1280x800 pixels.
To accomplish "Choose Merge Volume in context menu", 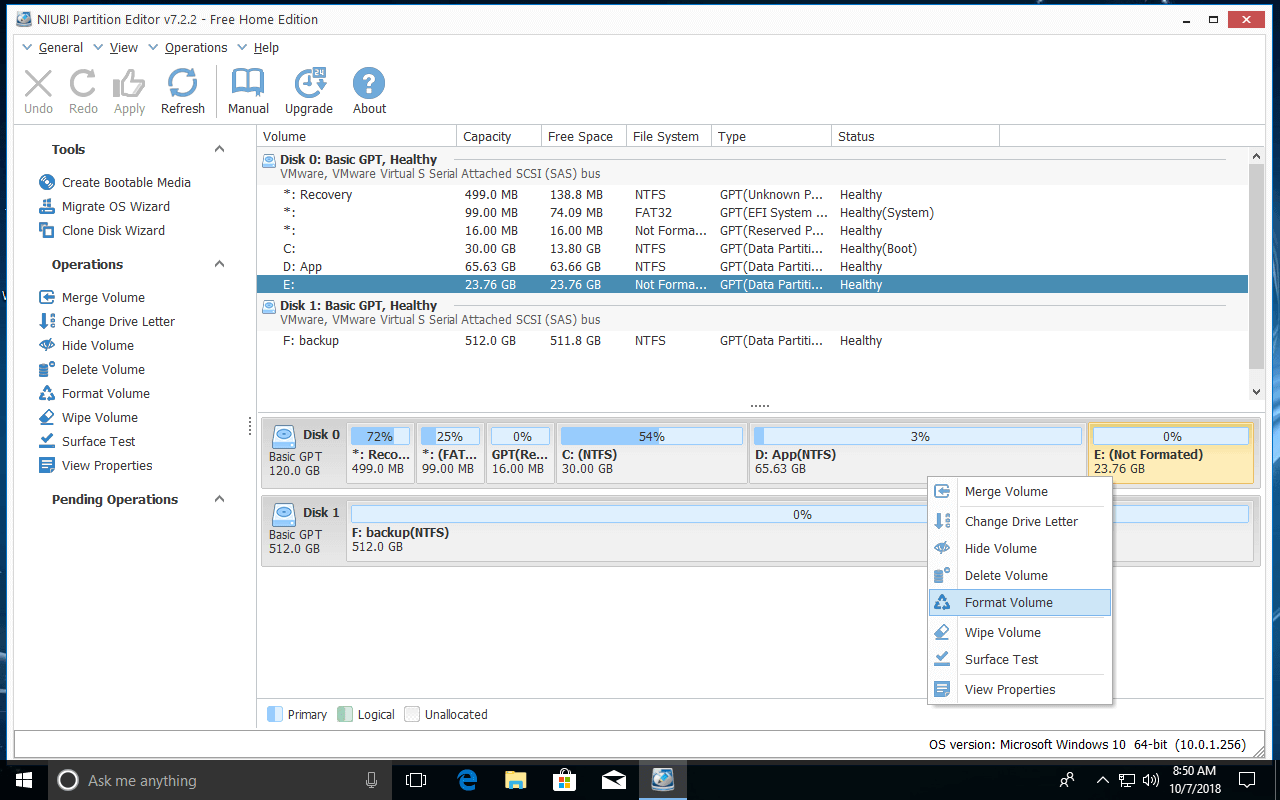I will (1020, 491).
